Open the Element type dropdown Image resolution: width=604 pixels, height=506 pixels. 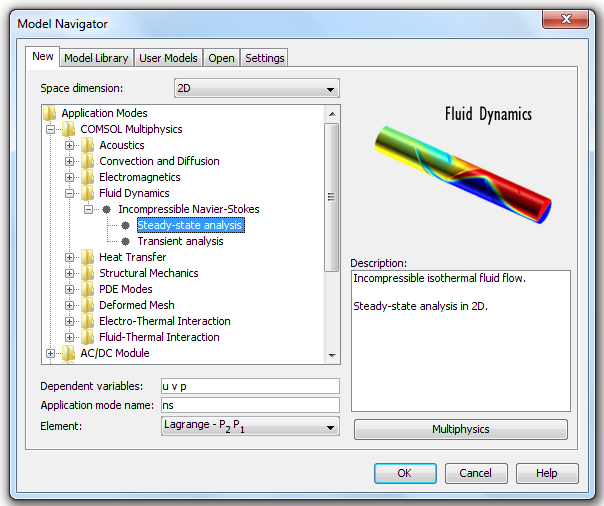pyautogui.click(x=250, y=426)
